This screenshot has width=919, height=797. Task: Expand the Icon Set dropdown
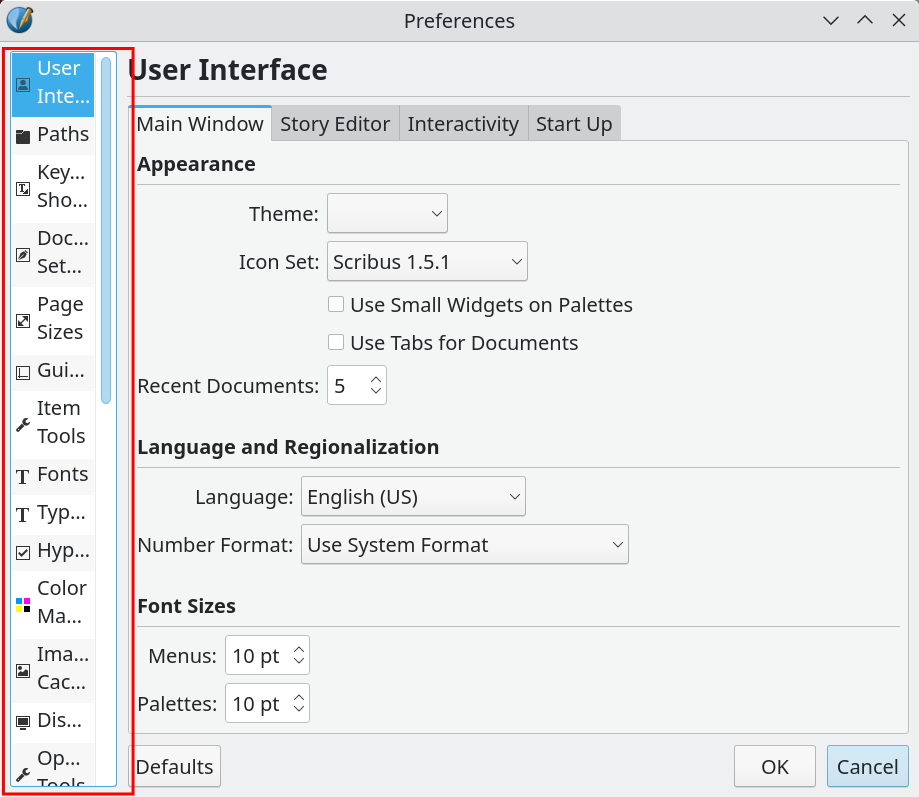click(x=427, y=262)
